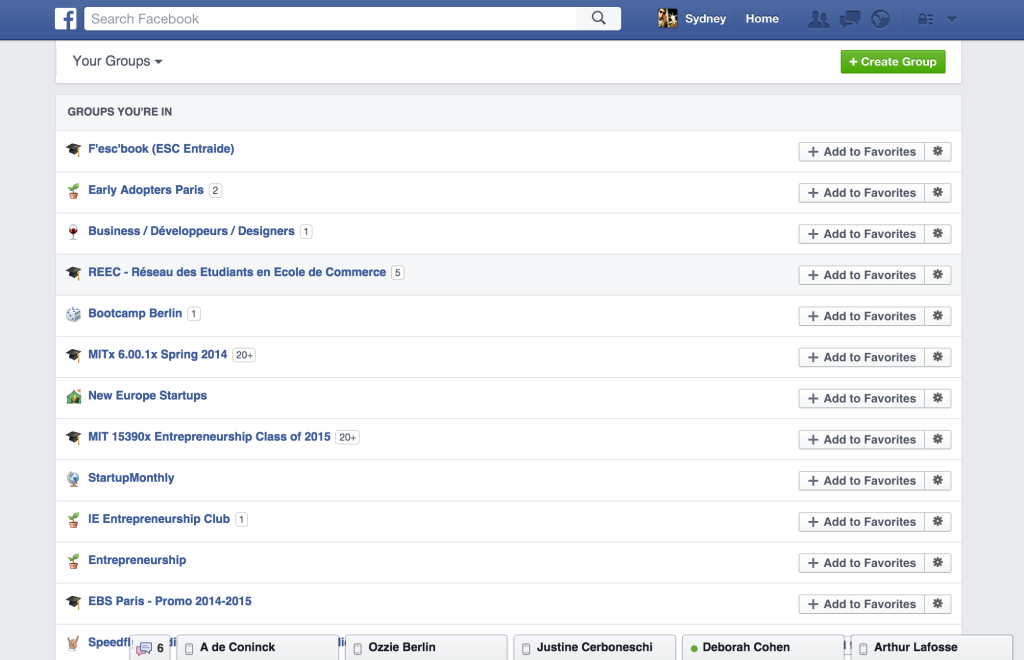1024x660 pixels.
Task: Click Sydney's profile picture thumbnail
Action: point(667,18)
